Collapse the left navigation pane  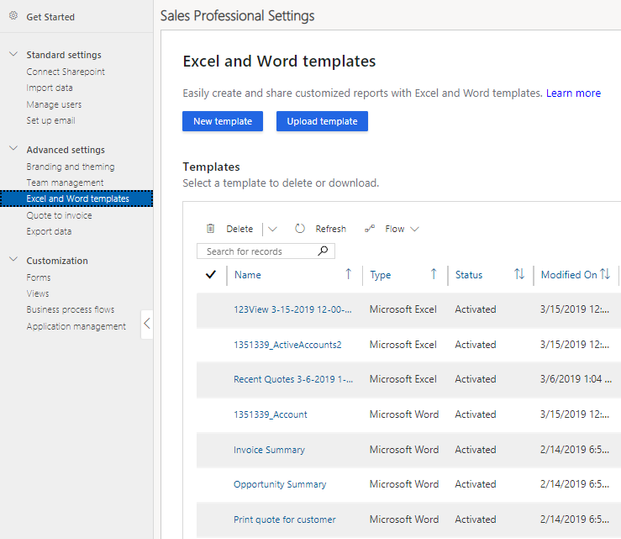[x=147, y=323]
